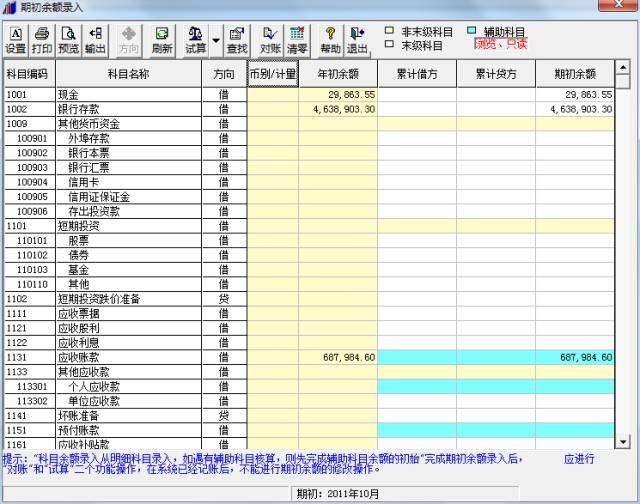Open the 设置 settings tool
The width and height of the screenshot is (640, 504).
tap(16, 40)
